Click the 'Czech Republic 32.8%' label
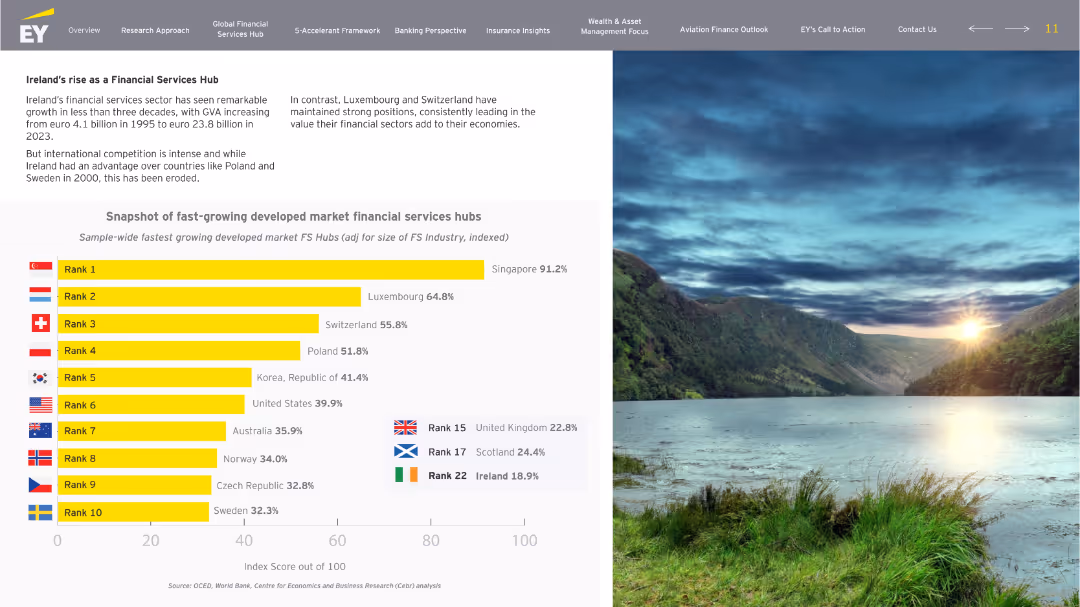Viewport: 1080px width, 607px height. click(265, 485)
